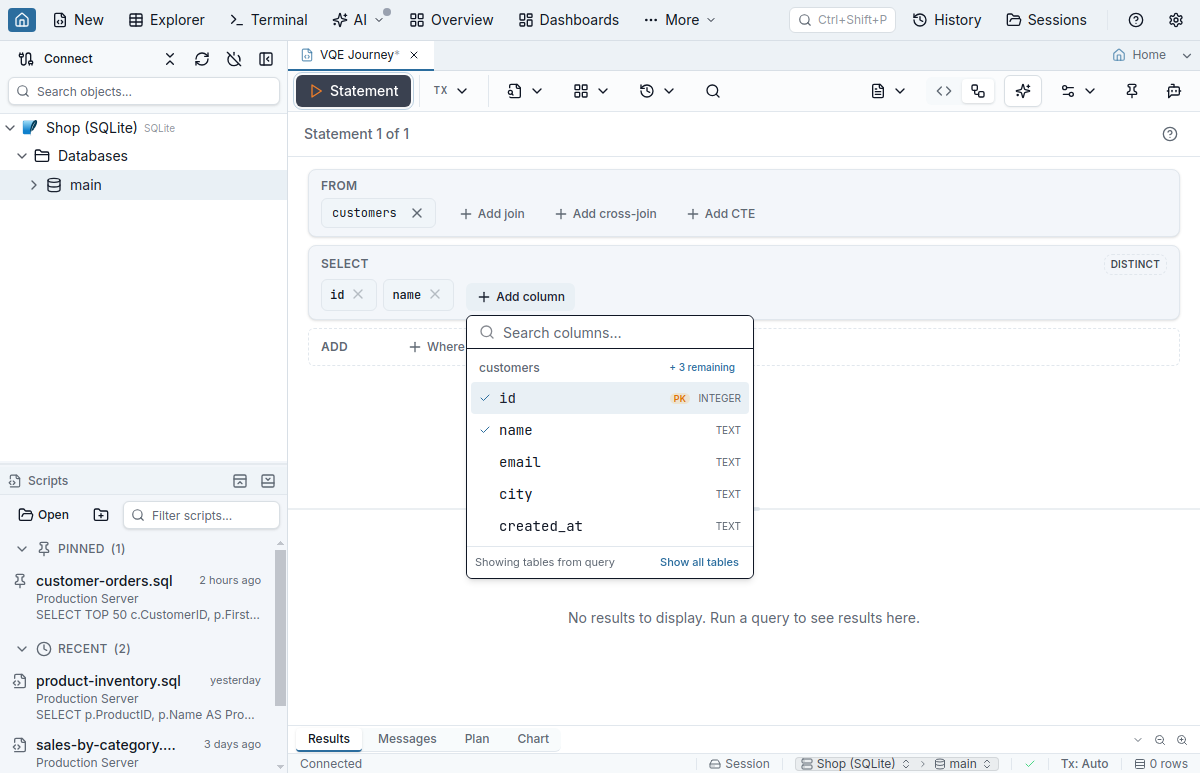Open the TX transaction dropdown
Image resolution: width=1200 pixels, height=773 pixels.
click(450, 91)
